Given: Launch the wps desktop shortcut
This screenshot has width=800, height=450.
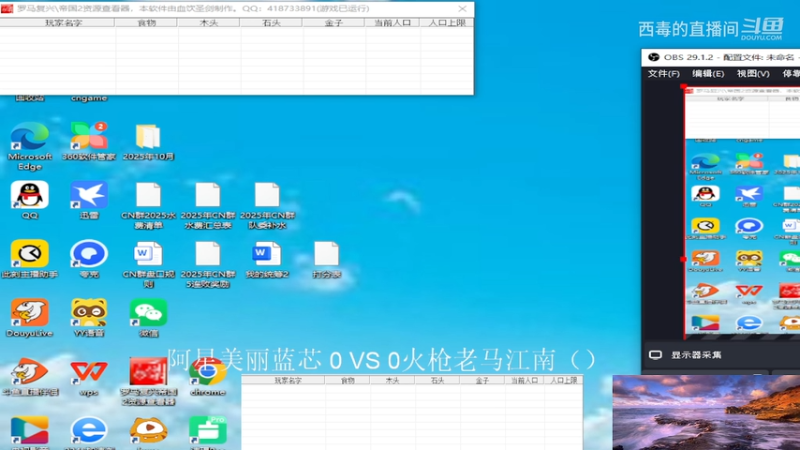Looking at the screenshot, I should 89,377.
